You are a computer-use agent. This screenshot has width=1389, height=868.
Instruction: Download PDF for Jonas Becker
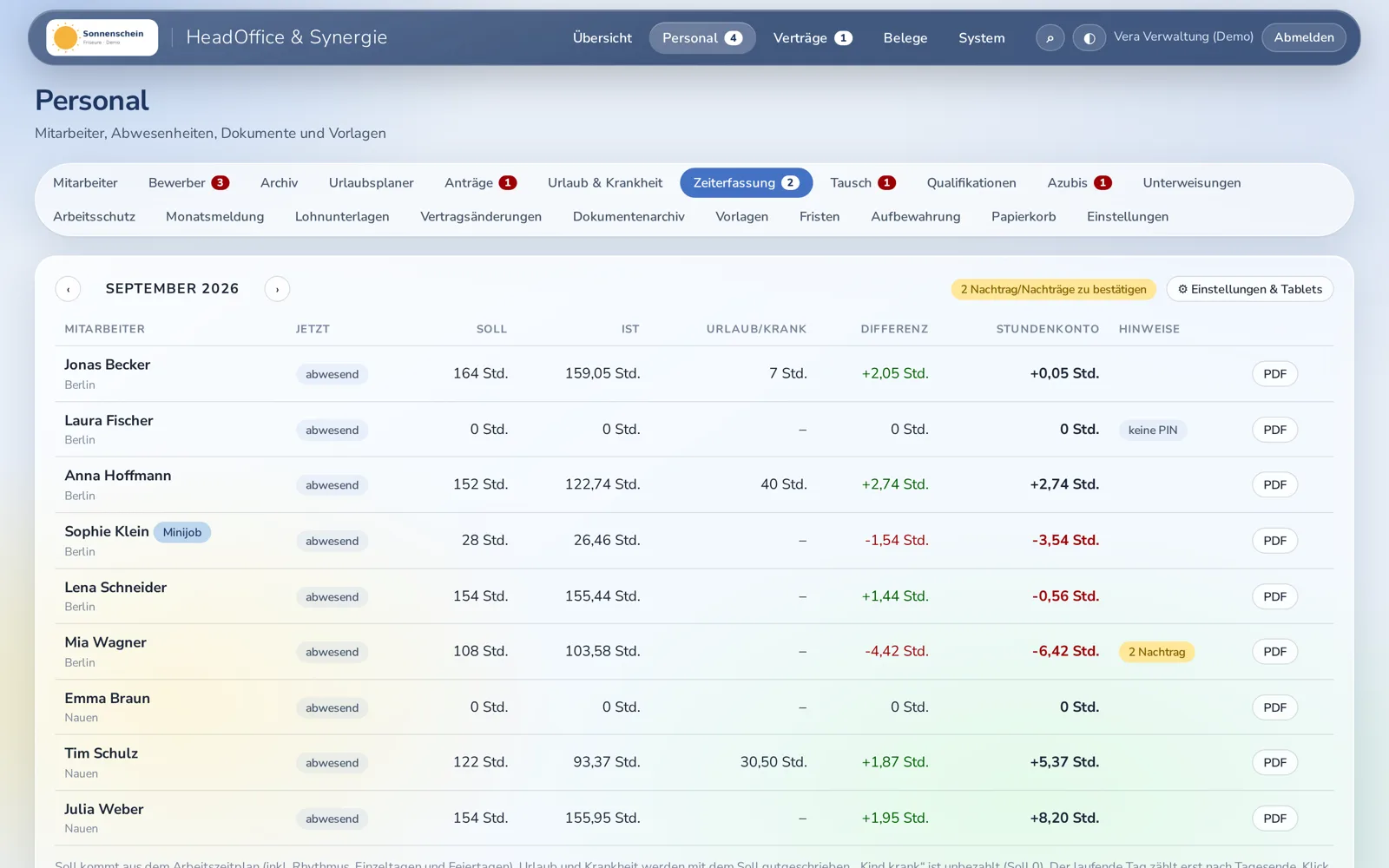(x=1274, y=374)
